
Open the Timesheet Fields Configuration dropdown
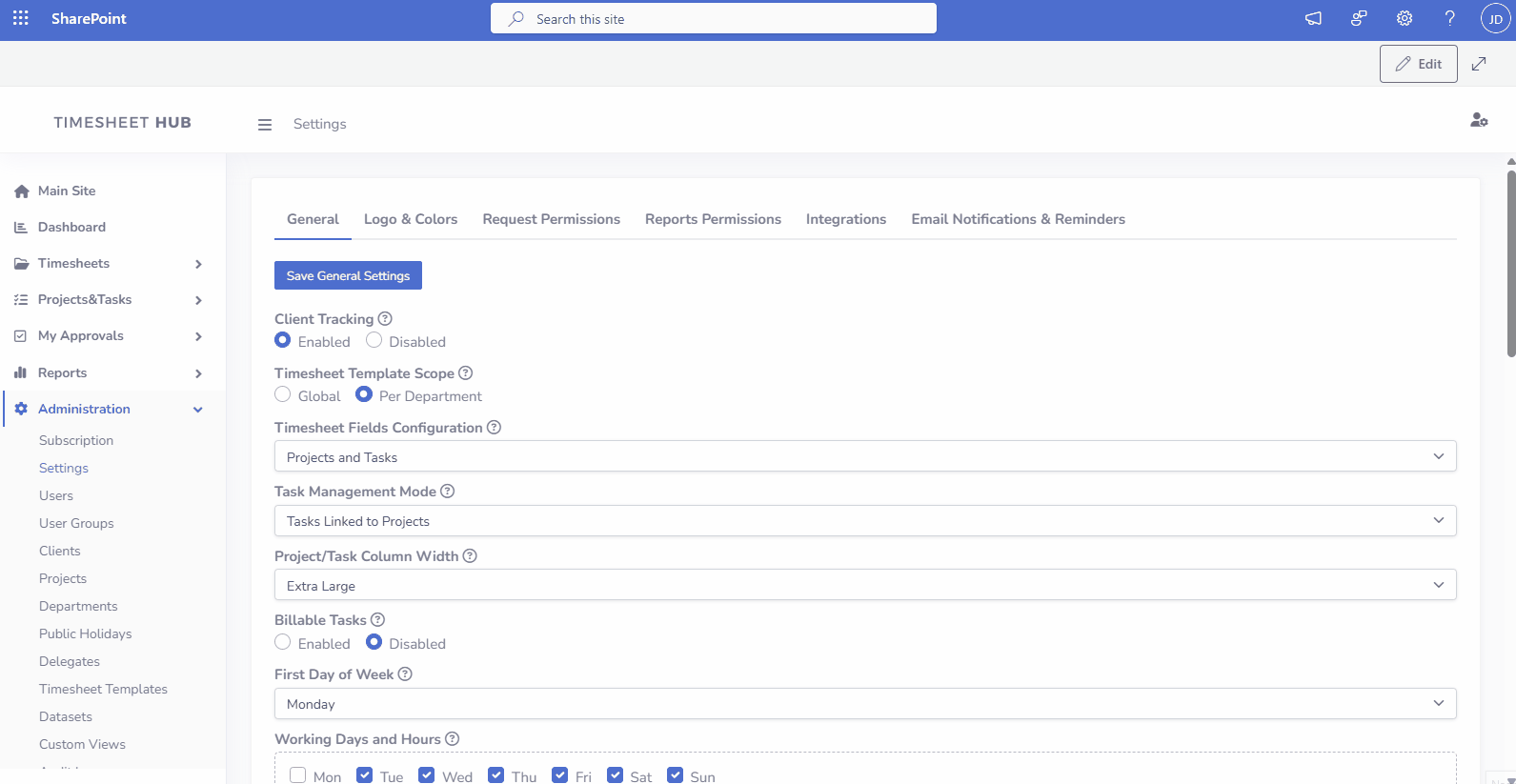click(864, 456)
